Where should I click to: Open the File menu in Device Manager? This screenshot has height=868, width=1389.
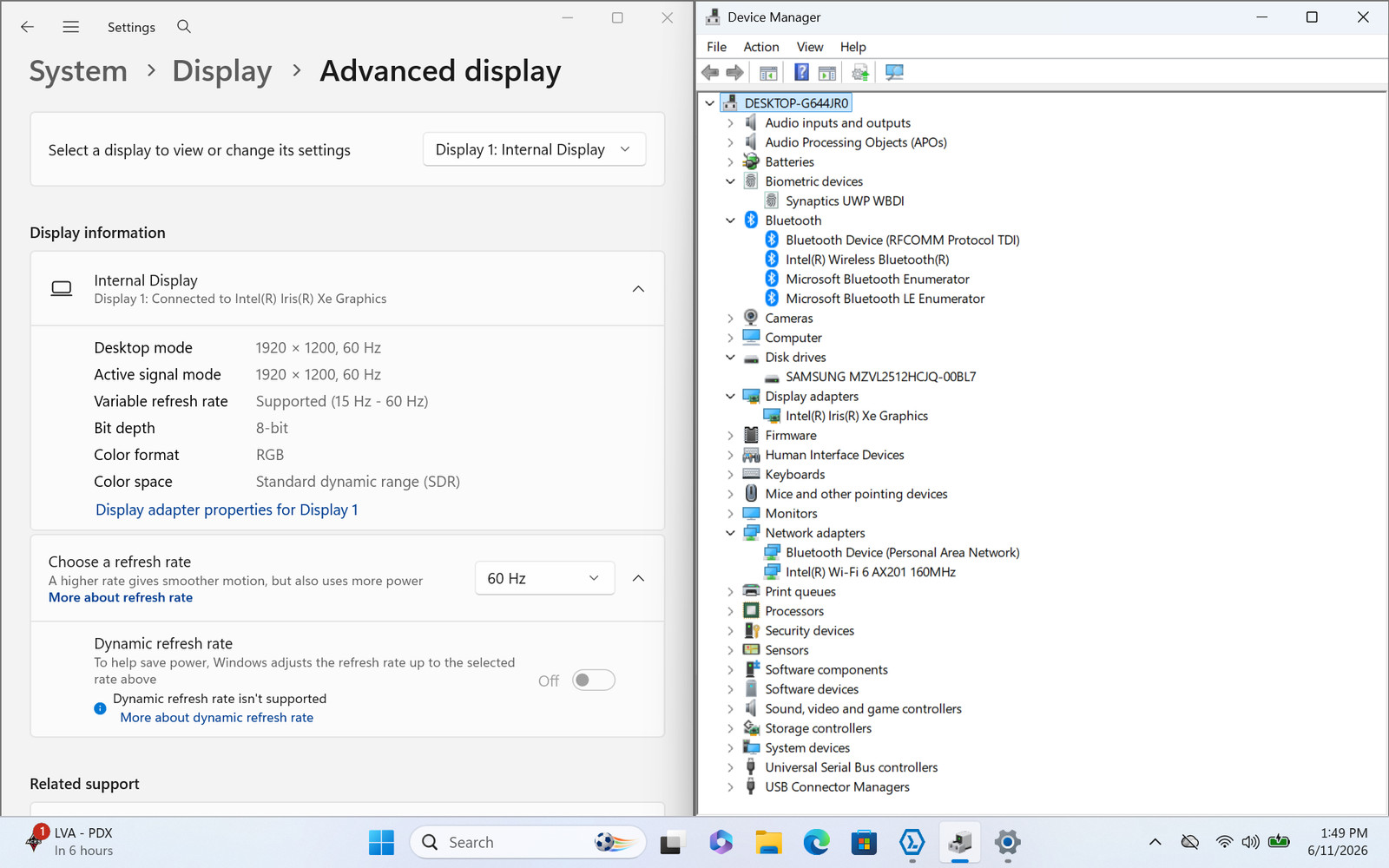point(717,47)
